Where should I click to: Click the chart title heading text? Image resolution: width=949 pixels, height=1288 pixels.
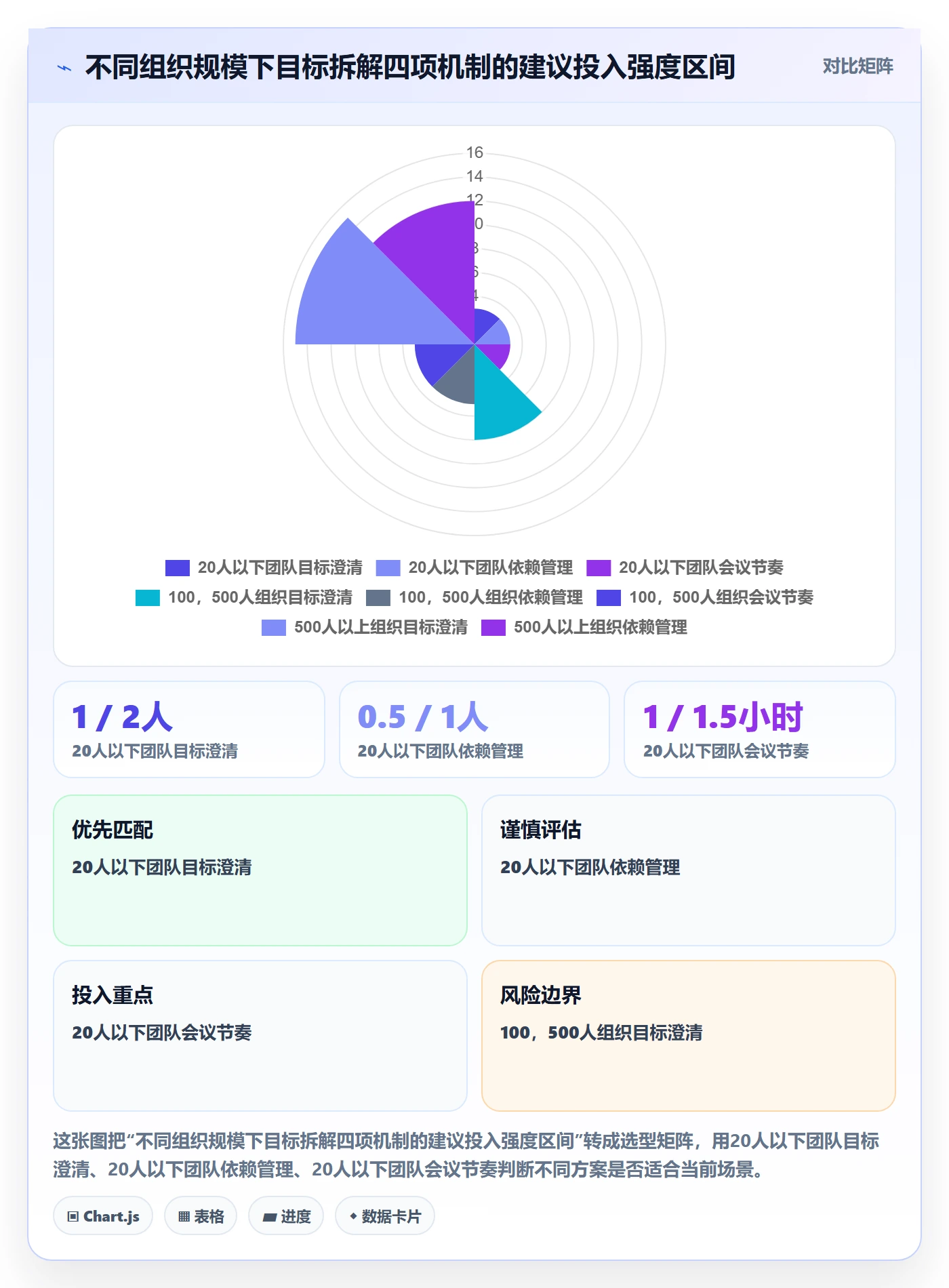tap(410, 67)
